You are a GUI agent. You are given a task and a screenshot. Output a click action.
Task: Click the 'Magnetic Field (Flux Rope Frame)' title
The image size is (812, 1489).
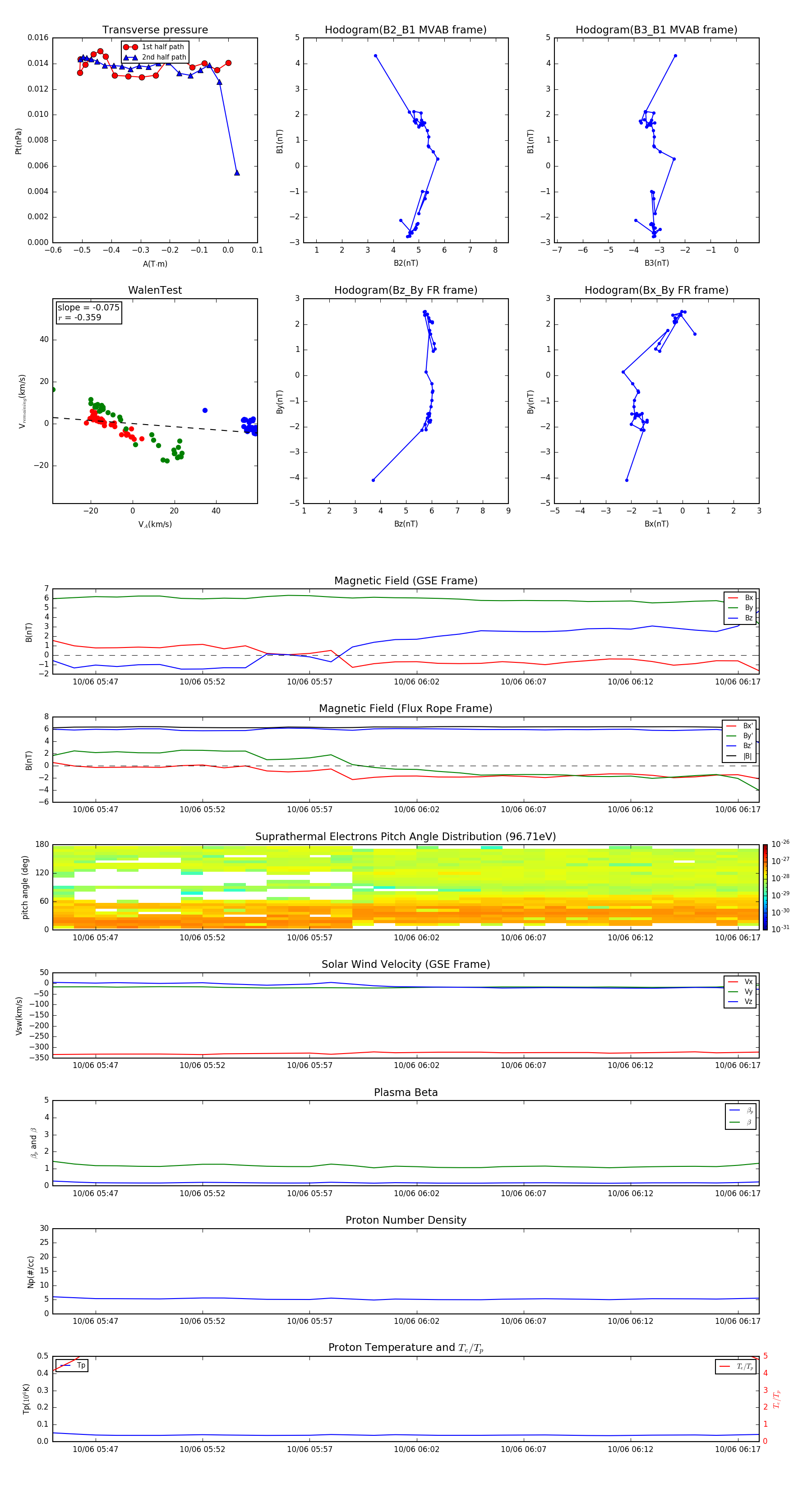point(406,709)
